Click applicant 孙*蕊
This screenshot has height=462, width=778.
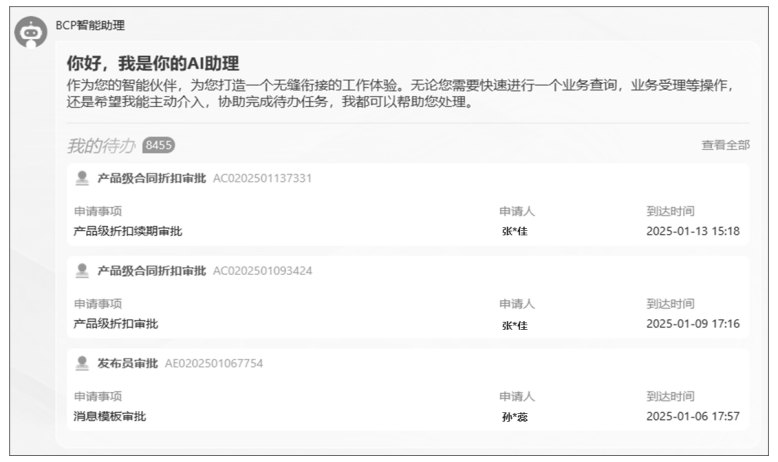(515, 417)
